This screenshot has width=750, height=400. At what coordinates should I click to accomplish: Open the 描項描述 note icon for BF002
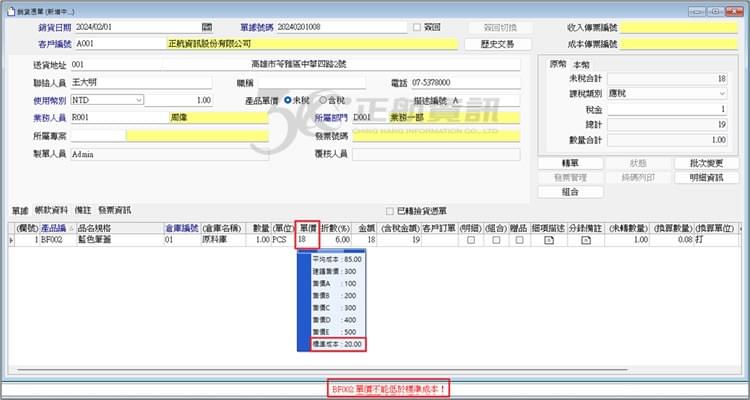(549, 240)
